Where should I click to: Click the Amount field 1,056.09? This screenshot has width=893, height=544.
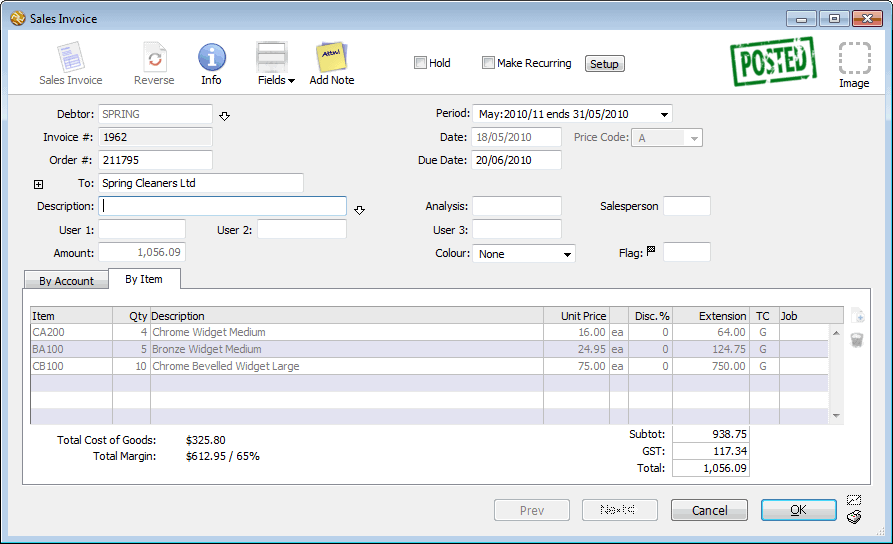point(142,252)
